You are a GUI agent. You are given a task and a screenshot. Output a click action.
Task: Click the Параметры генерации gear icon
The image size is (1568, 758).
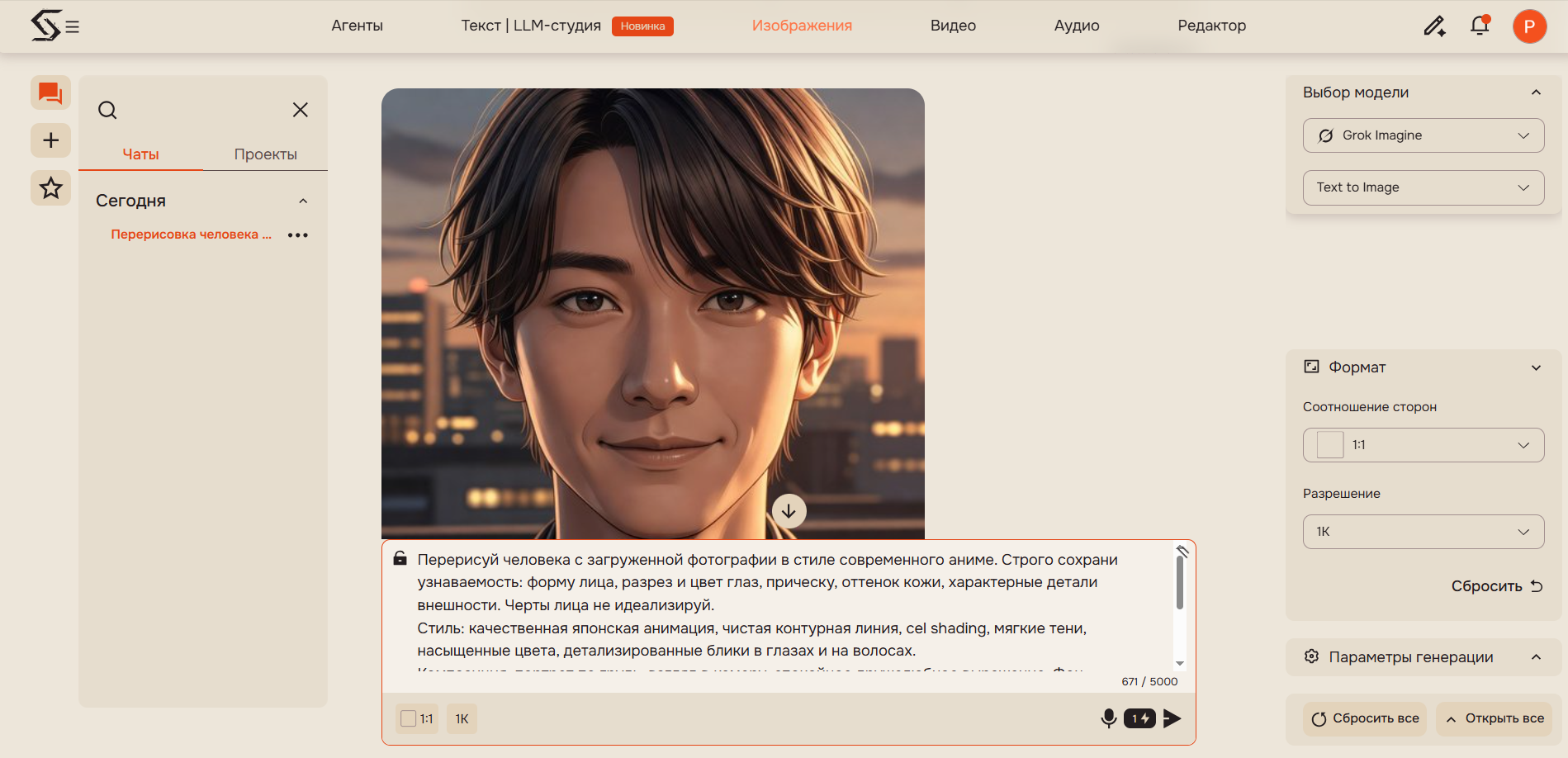(1311, 656)
